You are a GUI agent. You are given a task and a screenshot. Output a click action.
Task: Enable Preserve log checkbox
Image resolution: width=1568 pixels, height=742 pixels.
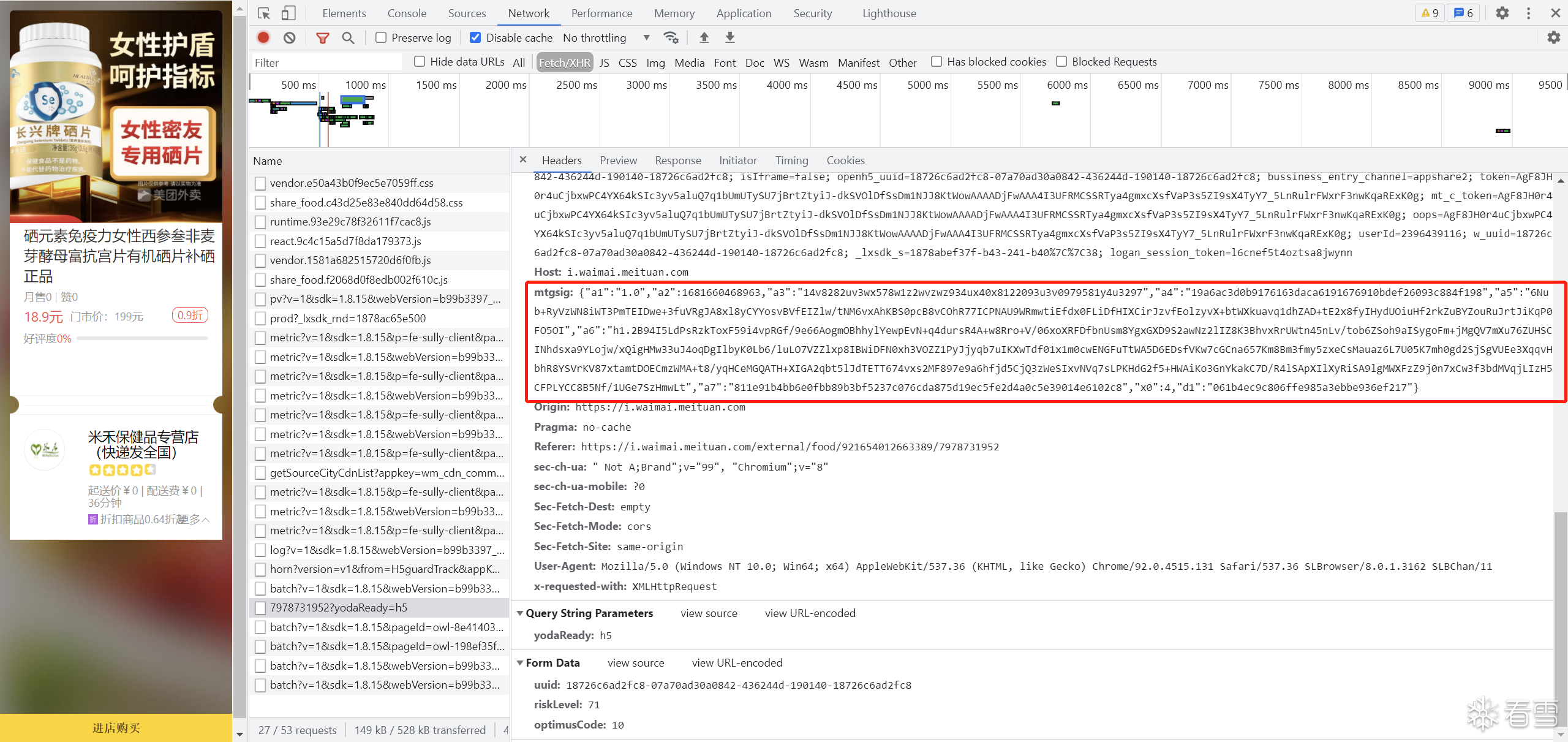tap(381, 37)
